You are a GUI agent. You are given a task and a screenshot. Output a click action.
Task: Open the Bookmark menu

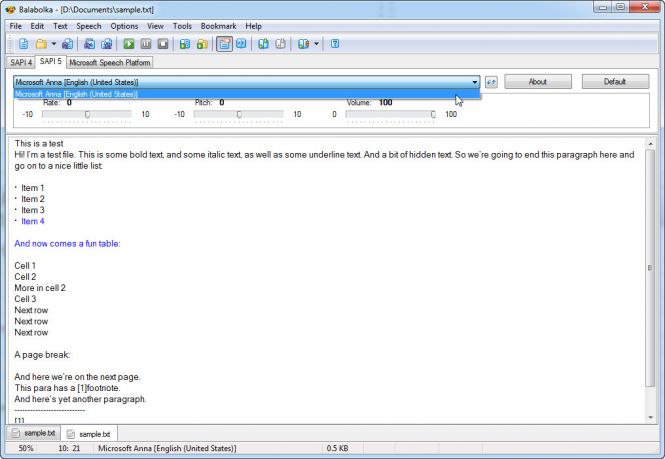218,25
